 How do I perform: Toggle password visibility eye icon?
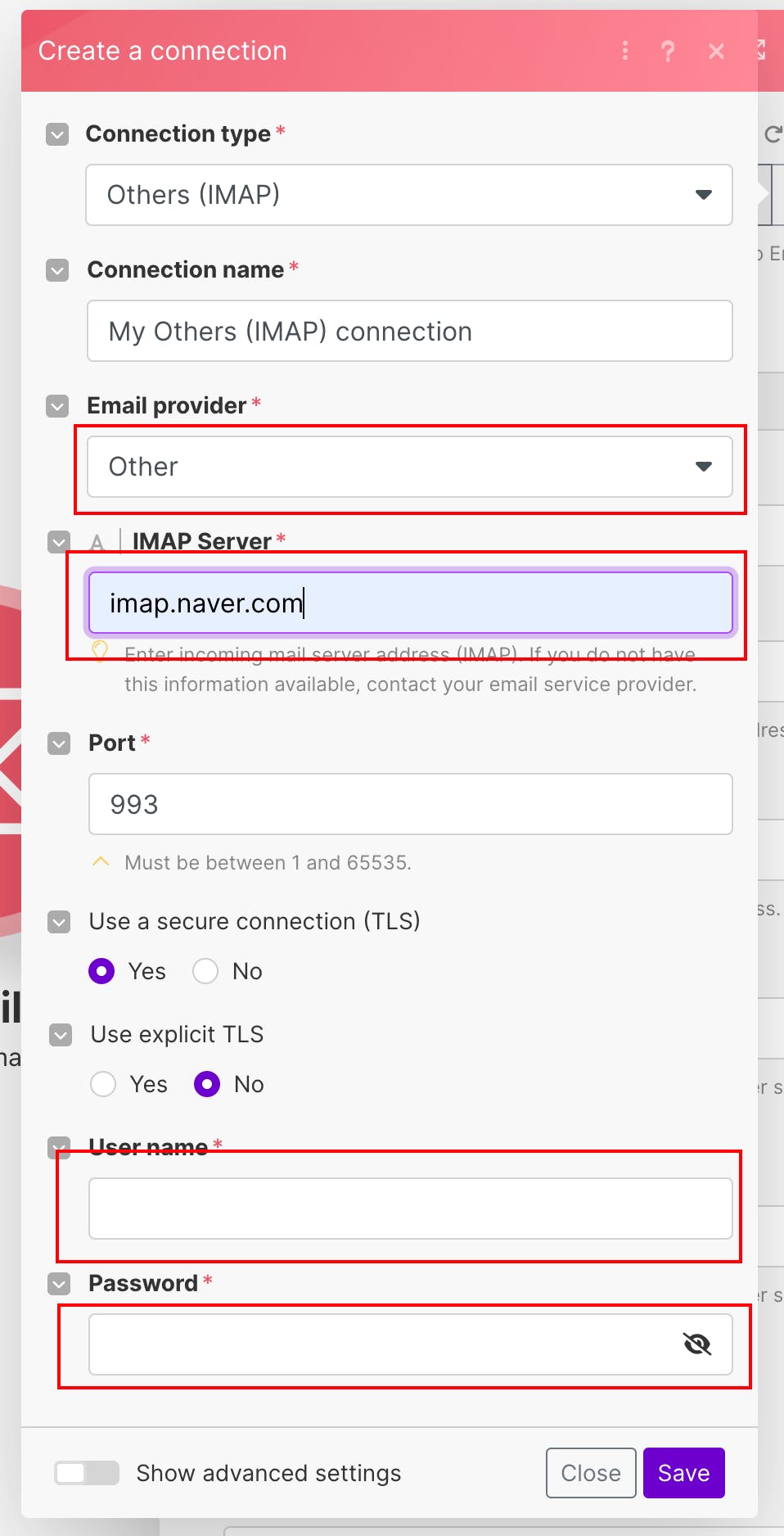pyautogui.click(x=697, y=1344)
